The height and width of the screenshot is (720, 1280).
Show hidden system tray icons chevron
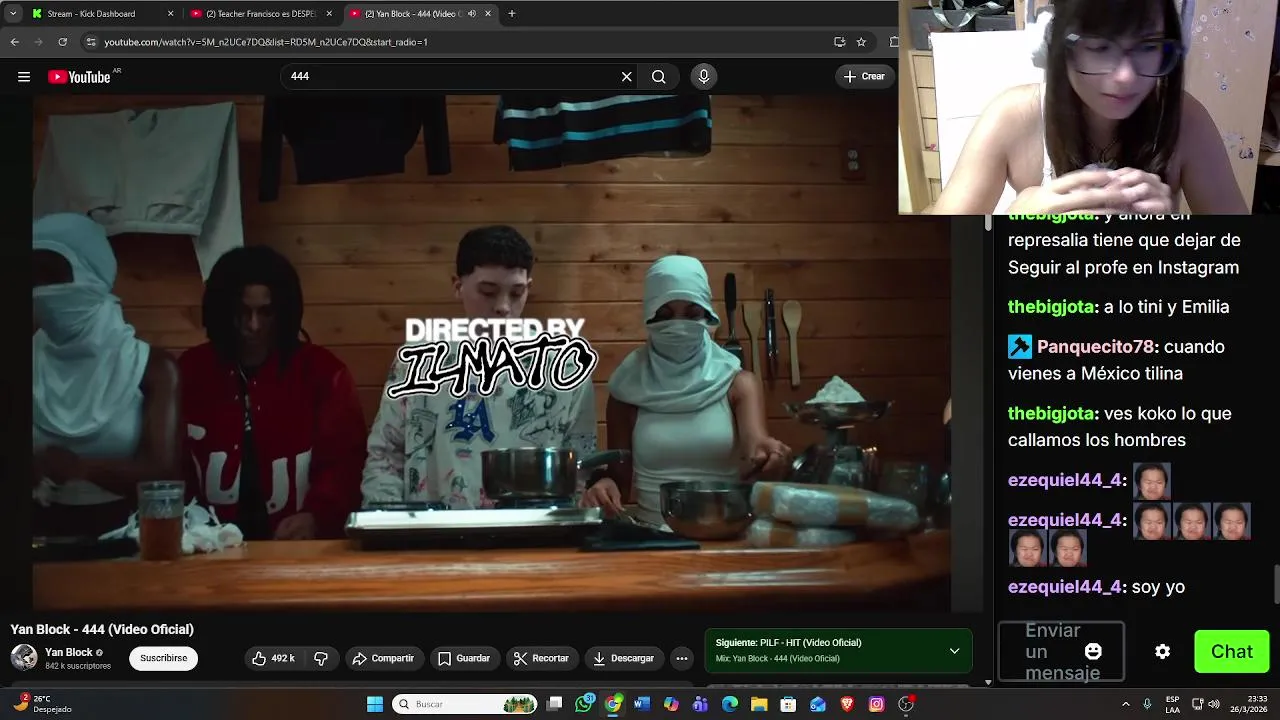click(x=1126, y=704)
